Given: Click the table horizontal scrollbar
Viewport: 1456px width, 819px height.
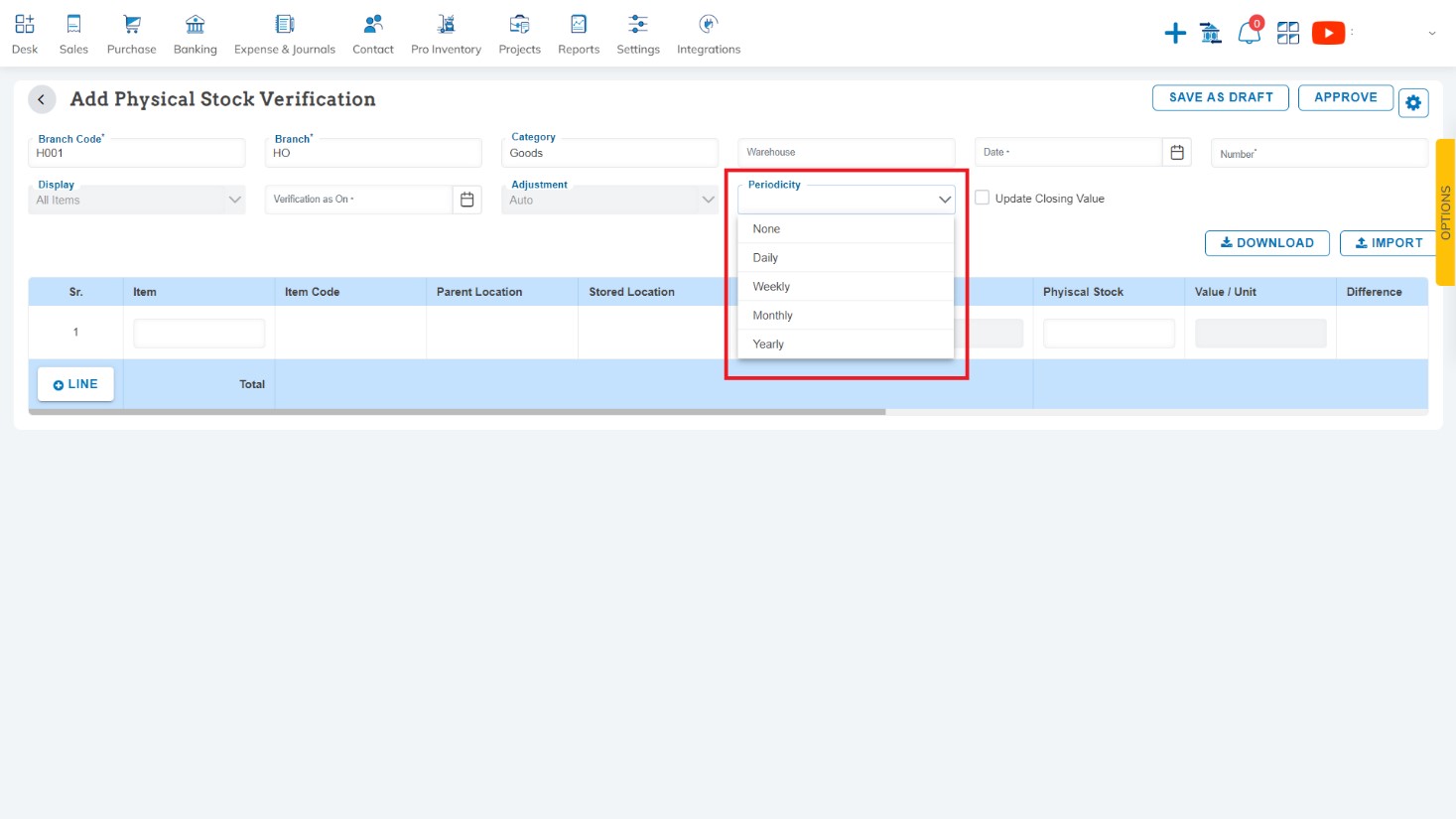Looking at the screenshot, I should [458, 412].
